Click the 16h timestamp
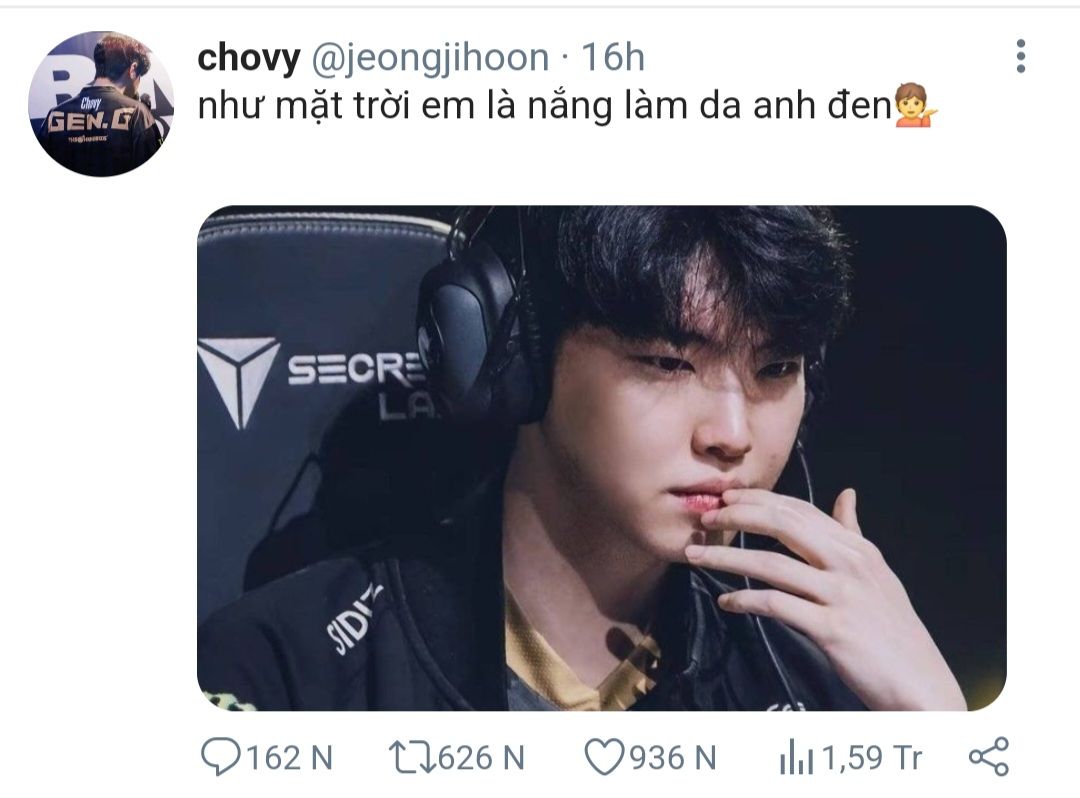Image resolution: width=1080 pixels, height=798 pixels. pos(614,57)
